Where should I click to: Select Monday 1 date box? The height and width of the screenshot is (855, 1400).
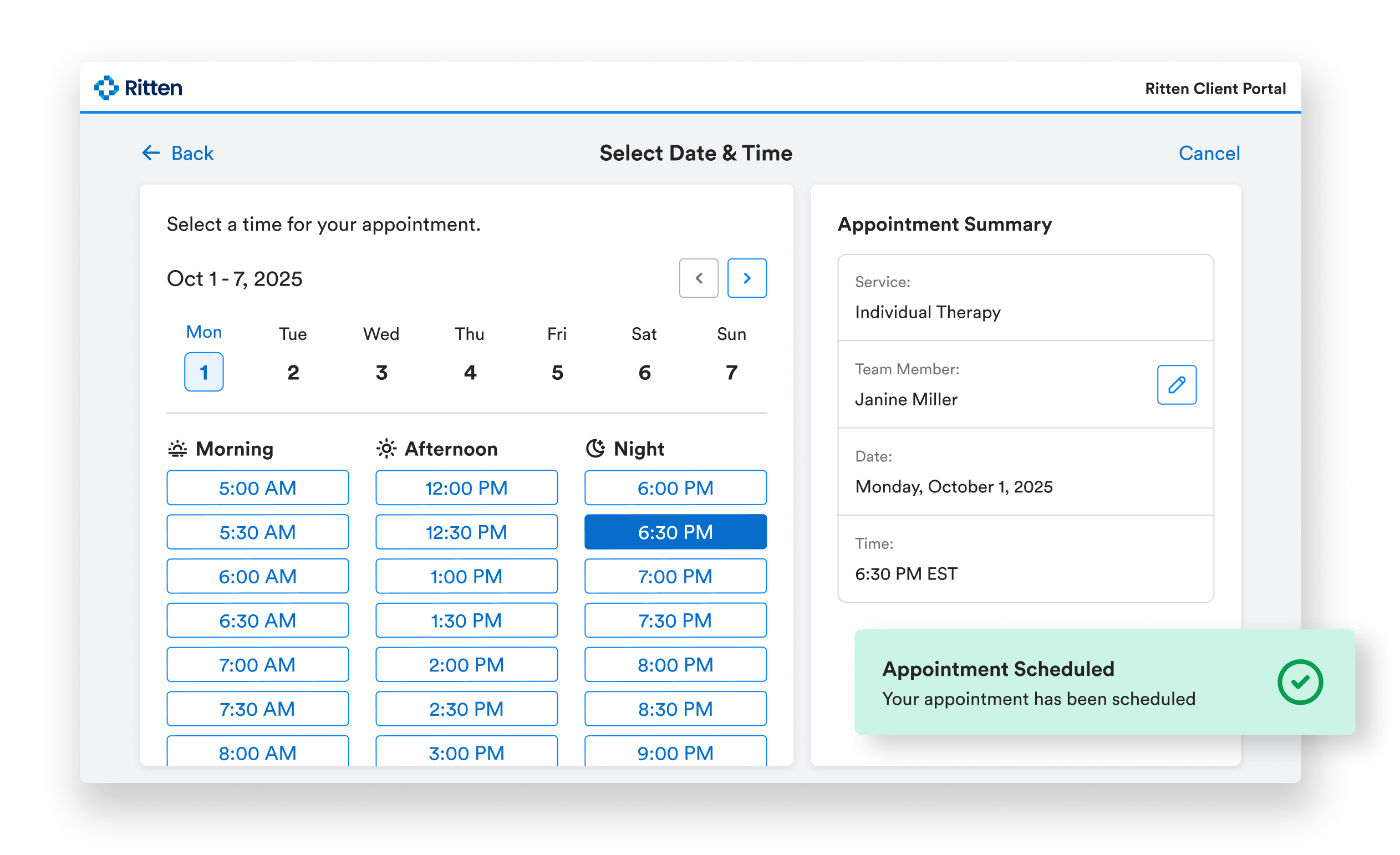pos(203,372)
